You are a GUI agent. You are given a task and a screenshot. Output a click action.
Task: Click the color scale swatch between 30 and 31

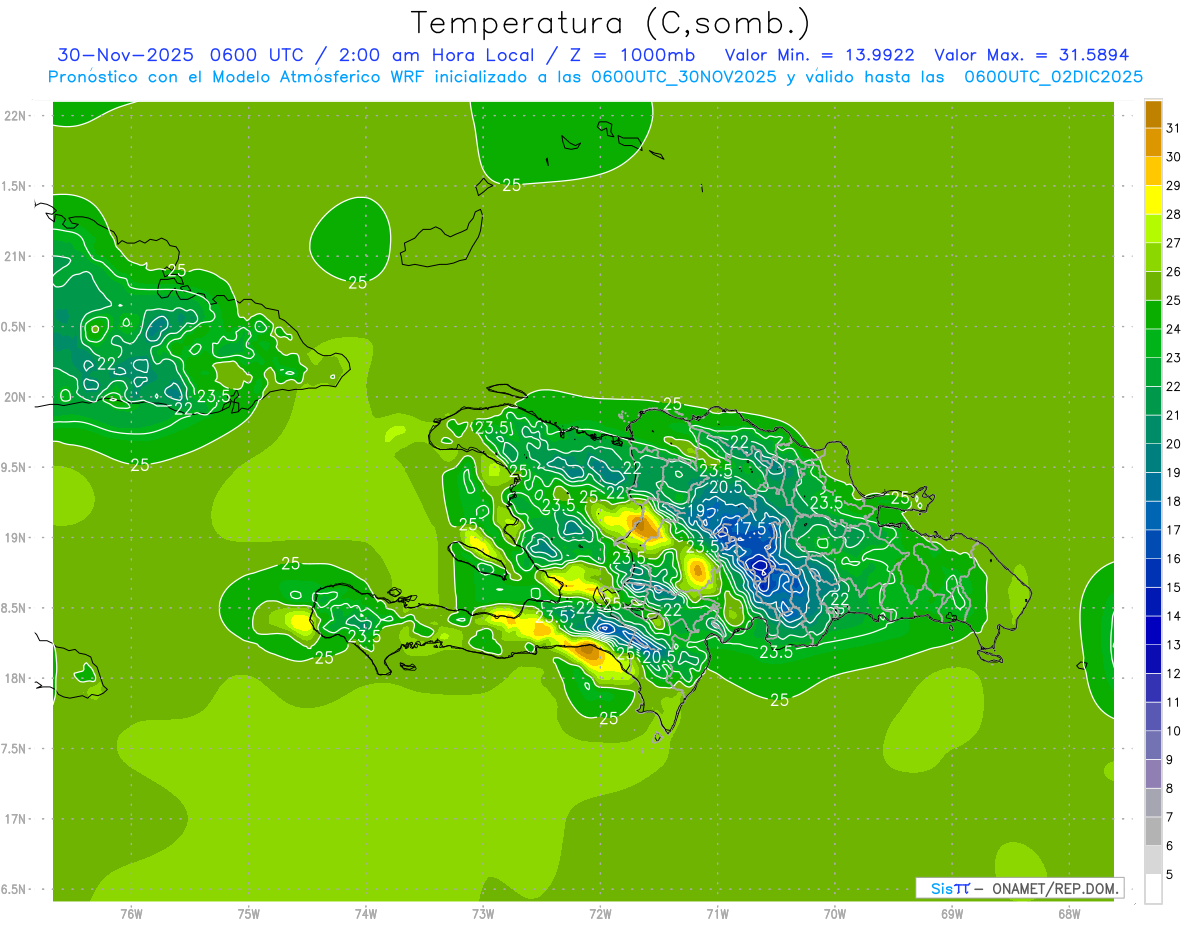(1153, 142)
